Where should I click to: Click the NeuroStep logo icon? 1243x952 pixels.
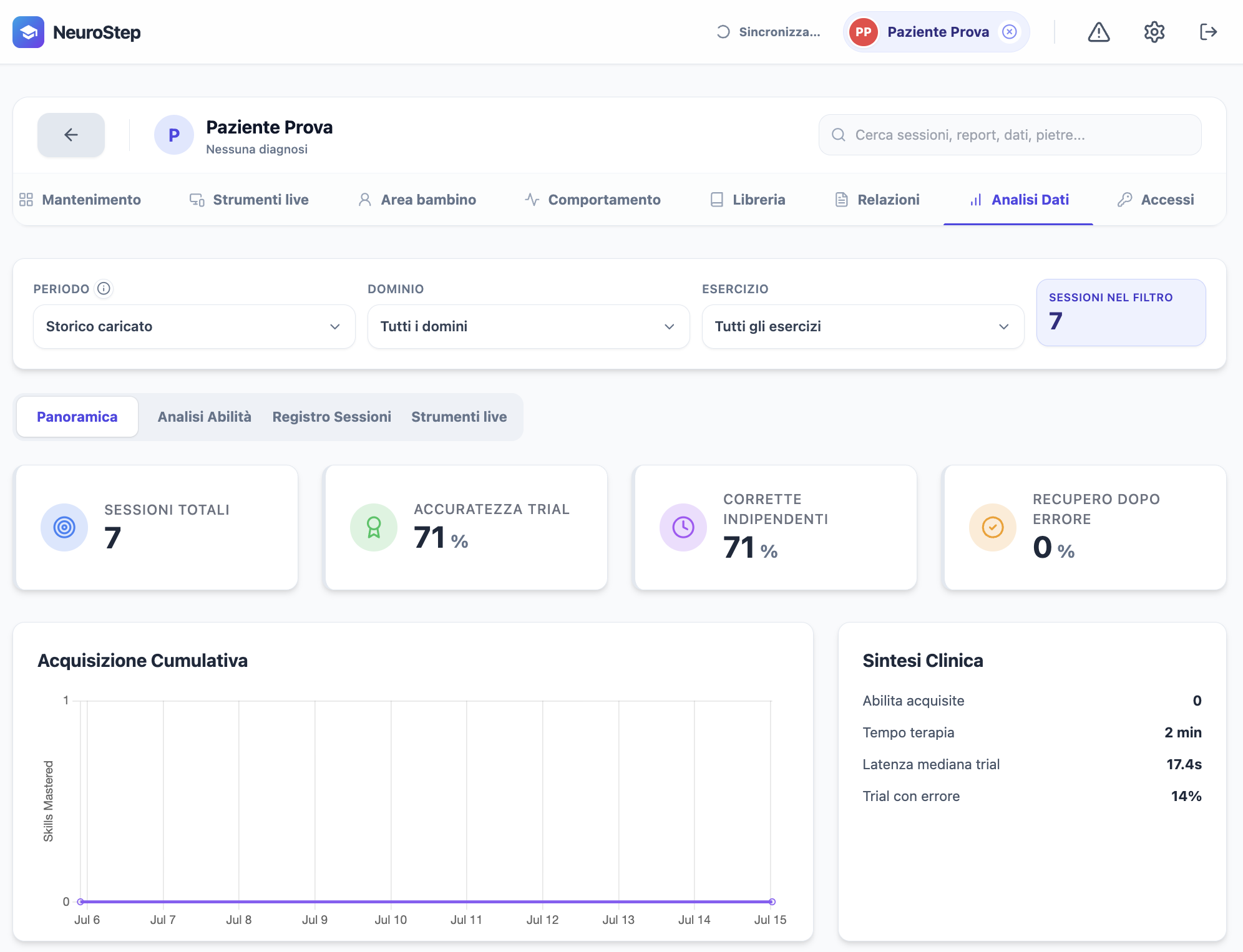(x=28, y=32)
